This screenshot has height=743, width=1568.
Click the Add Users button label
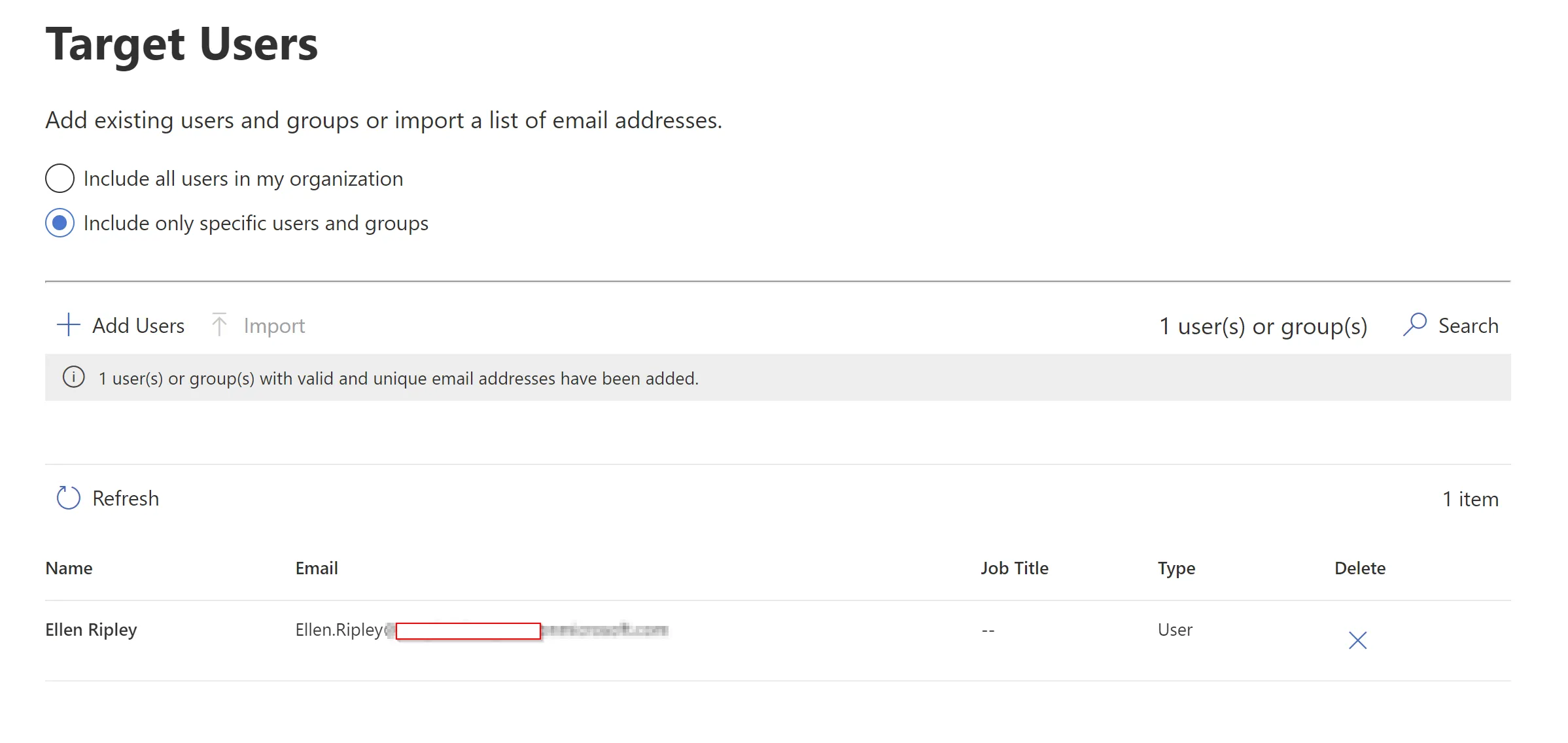click(x=138, y=326)
